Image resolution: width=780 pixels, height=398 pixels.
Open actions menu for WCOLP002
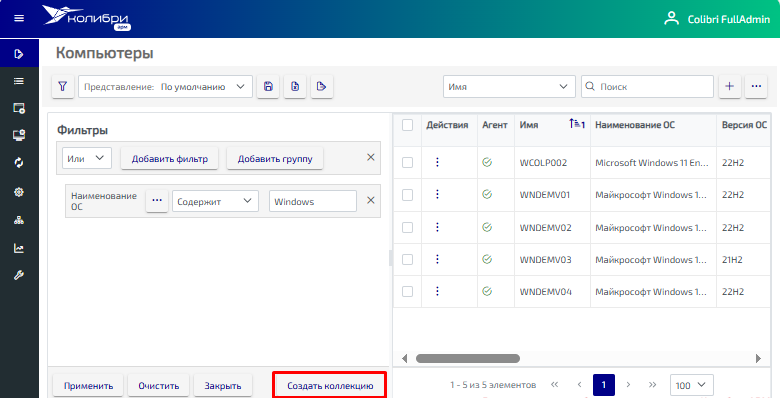tap(437, 162)
